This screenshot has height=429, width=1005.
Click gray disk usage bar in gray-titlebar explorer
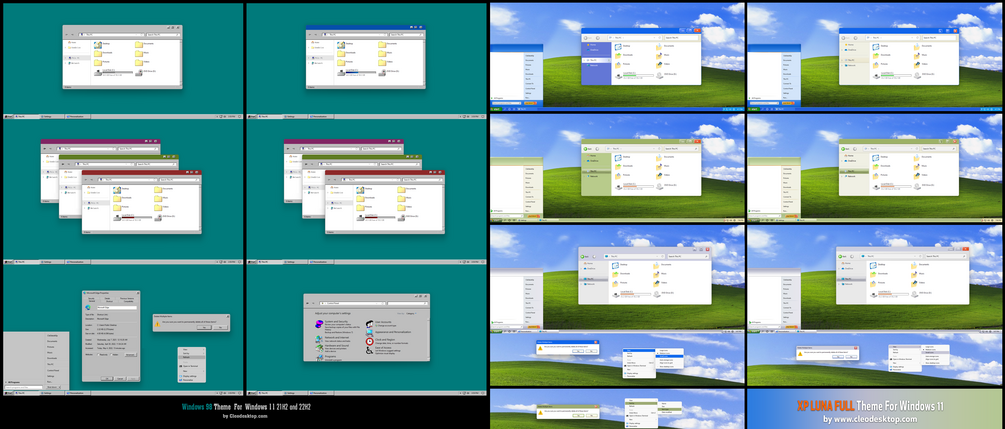click(118, 72)
